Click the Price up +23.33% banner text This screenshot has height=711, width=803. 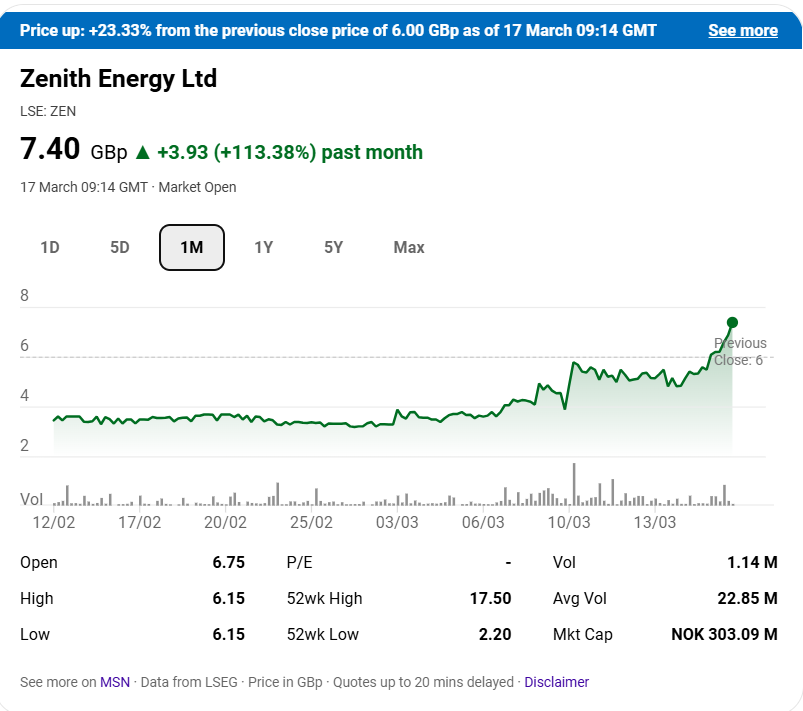(x=338, y=30)
